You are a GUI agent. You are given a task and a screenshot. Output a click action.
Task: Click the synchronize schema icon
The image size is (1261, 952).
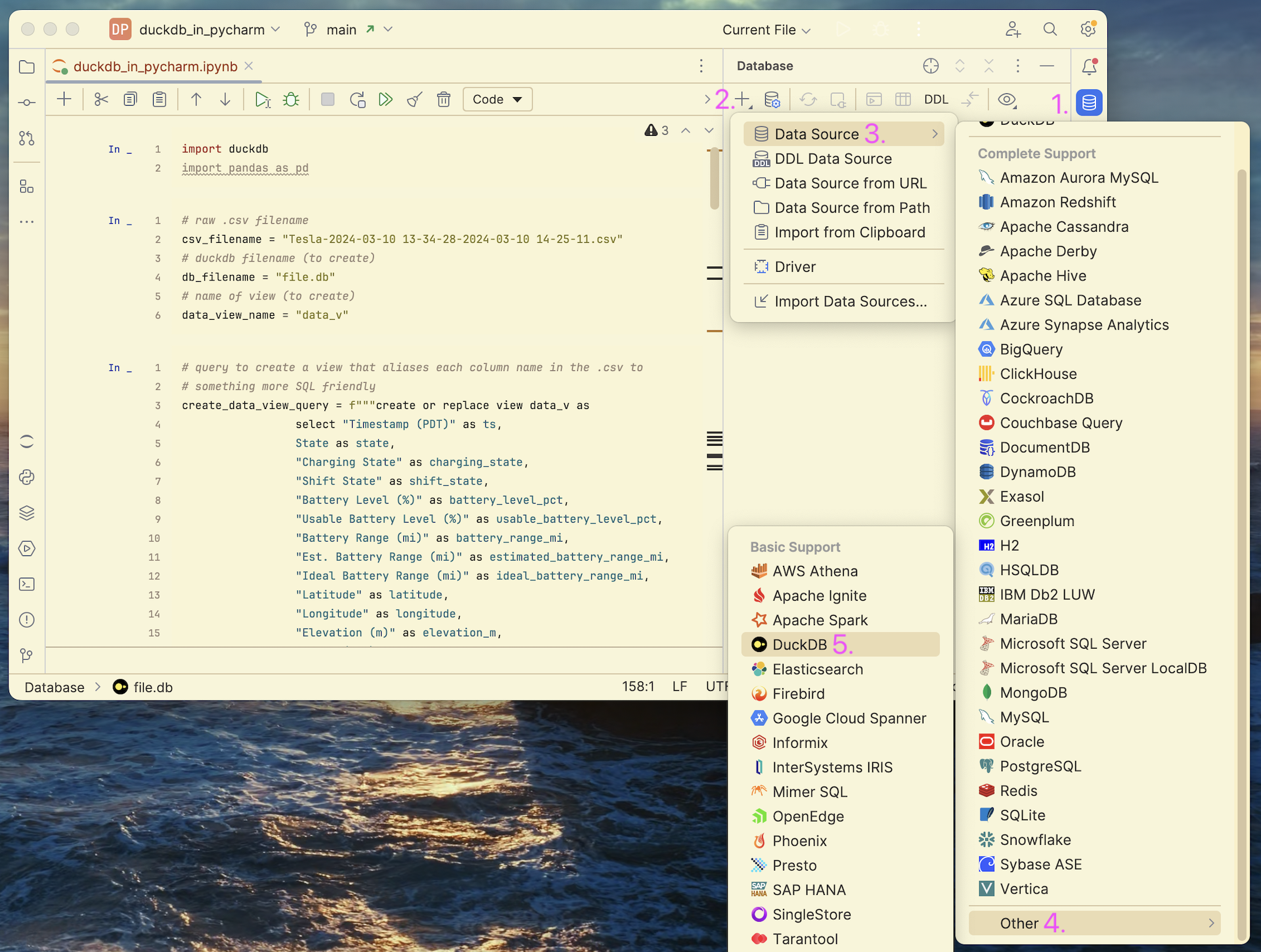pyautogui.click(x=809, y=99)
